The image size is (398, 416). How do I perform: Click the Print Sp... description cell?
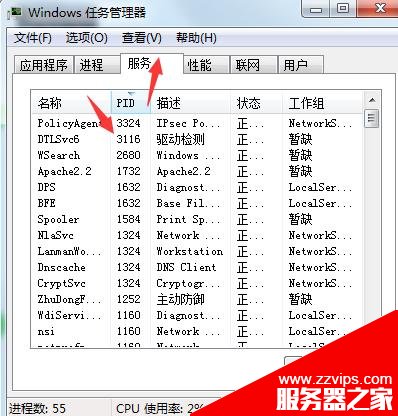point(188,219)
